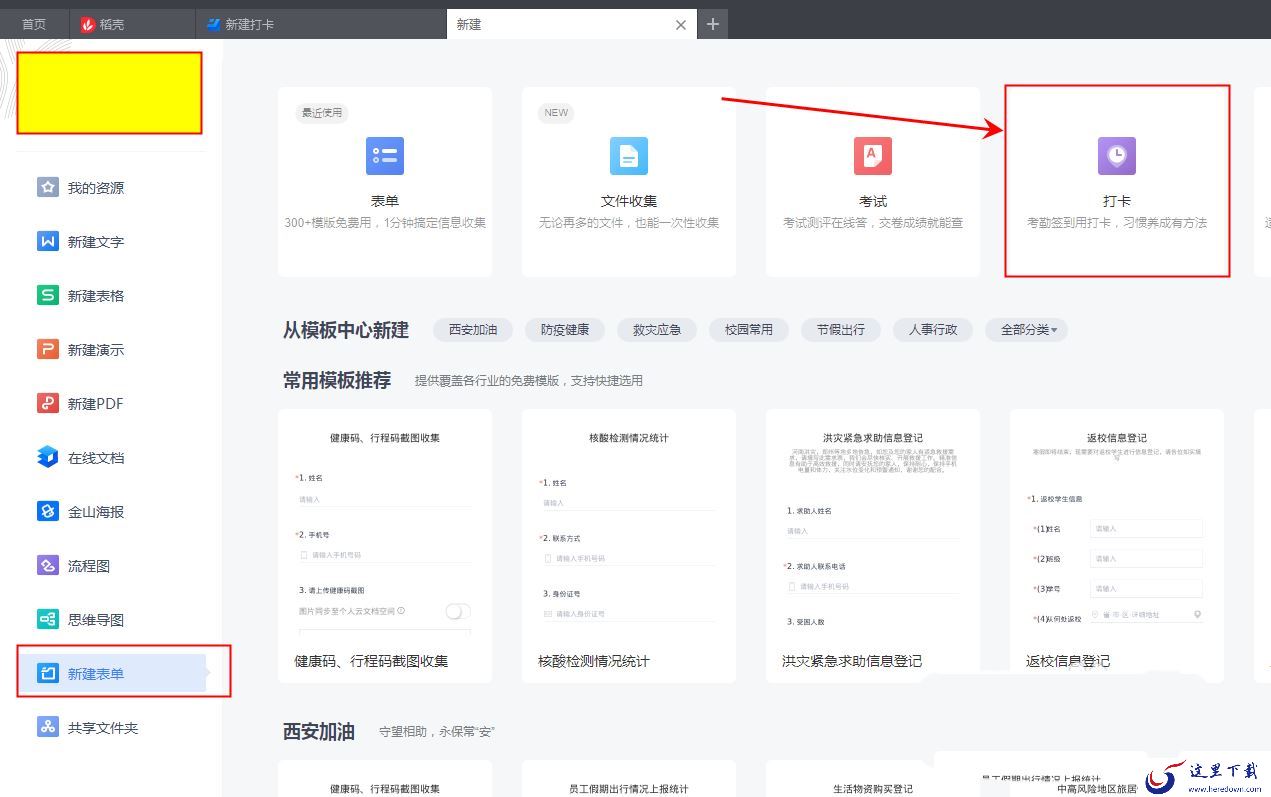Click 共享文件夹 label in sidebar
The image size is (1271, 797).
tap(103, 728)
